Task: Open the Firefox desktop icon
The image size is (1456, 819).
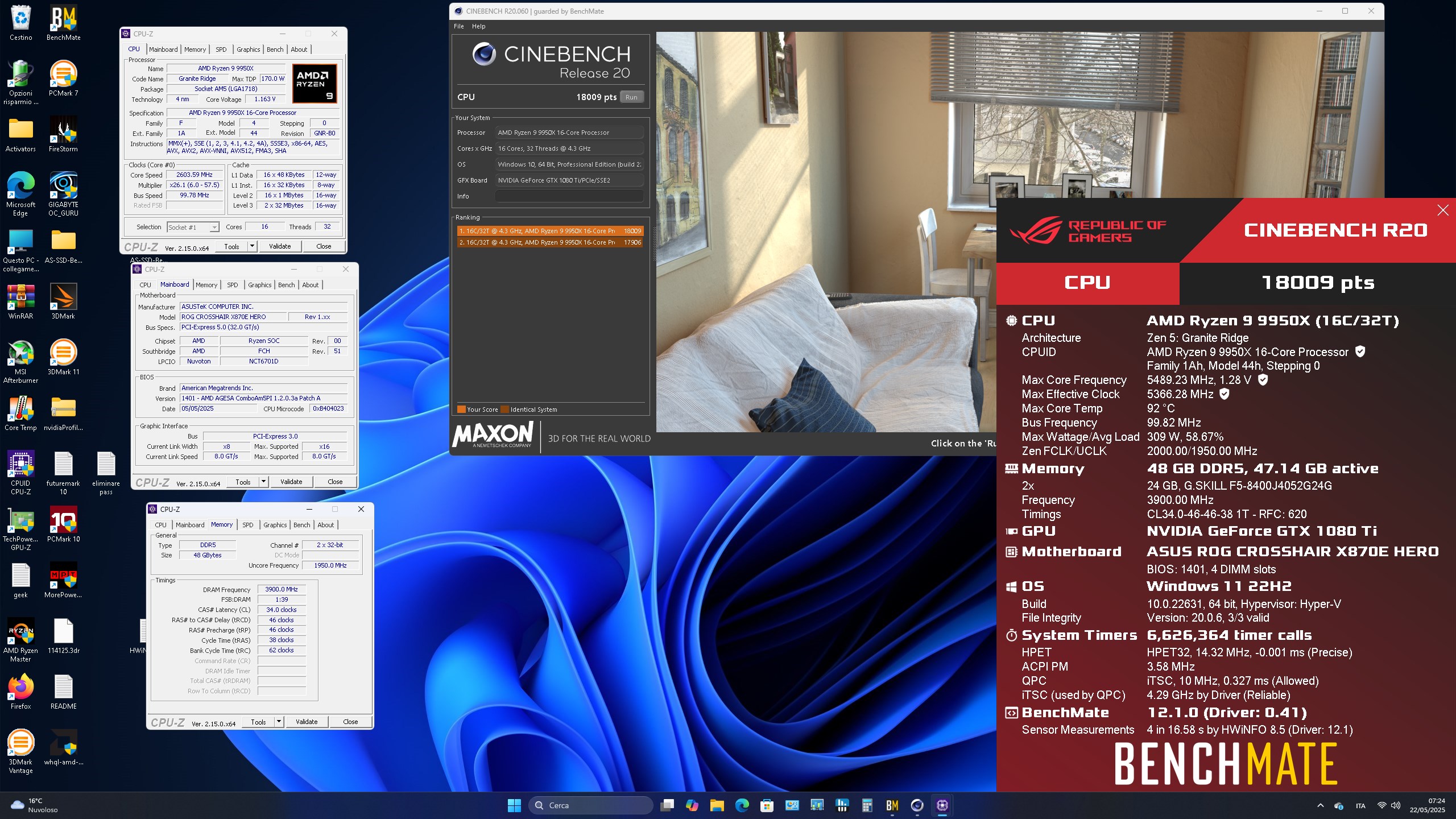Action: click(x=20, y=692)
